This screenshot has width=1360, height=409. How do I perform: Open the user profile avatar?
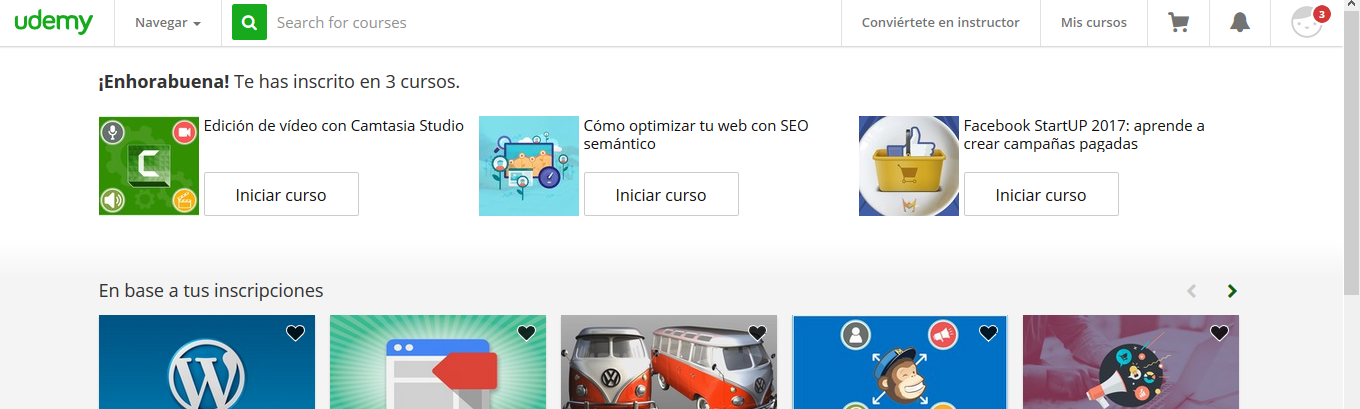(1307, 23)
